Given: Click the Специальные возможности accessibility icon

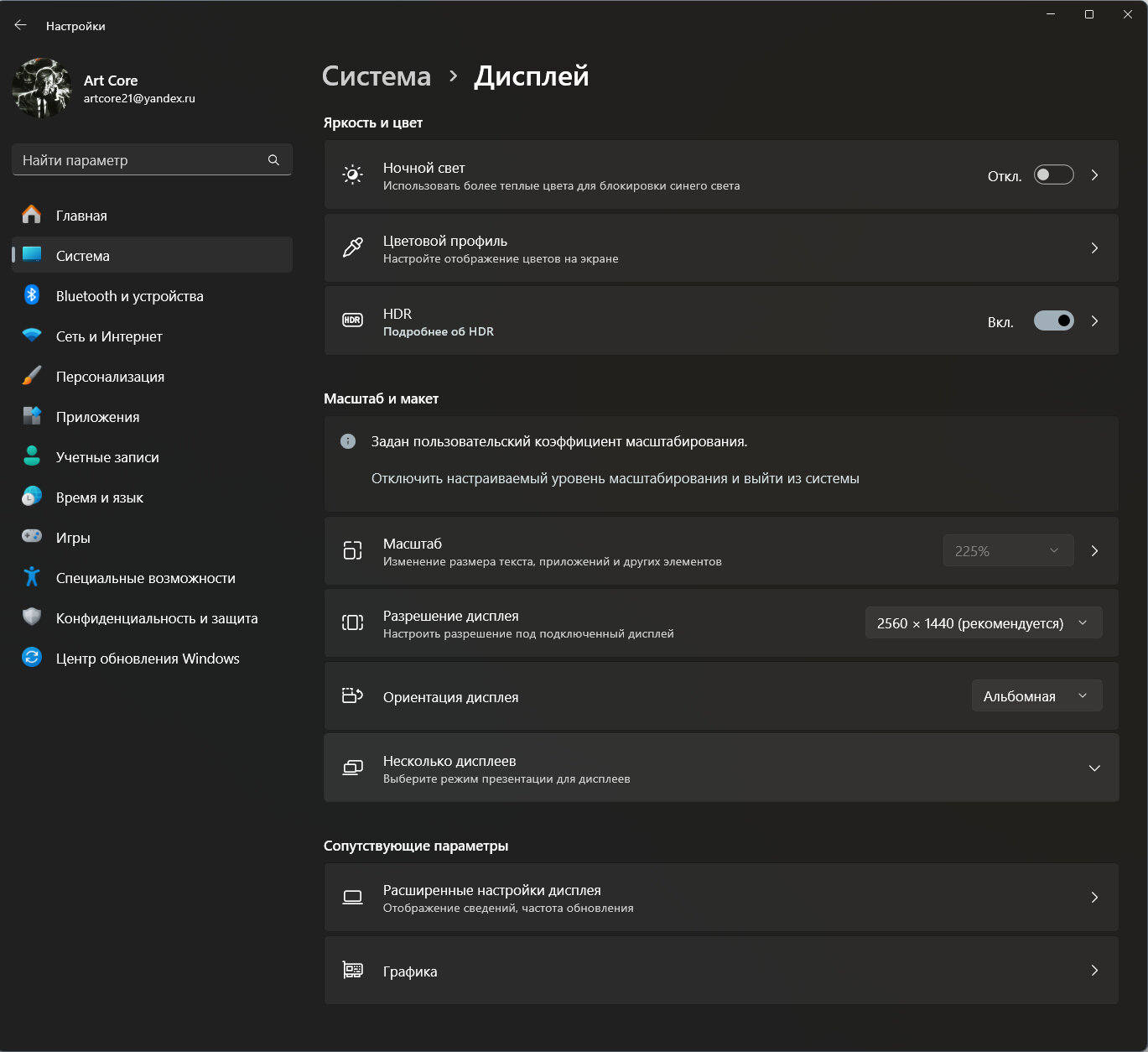Looking at the screenshot, I should click(32, 576).
